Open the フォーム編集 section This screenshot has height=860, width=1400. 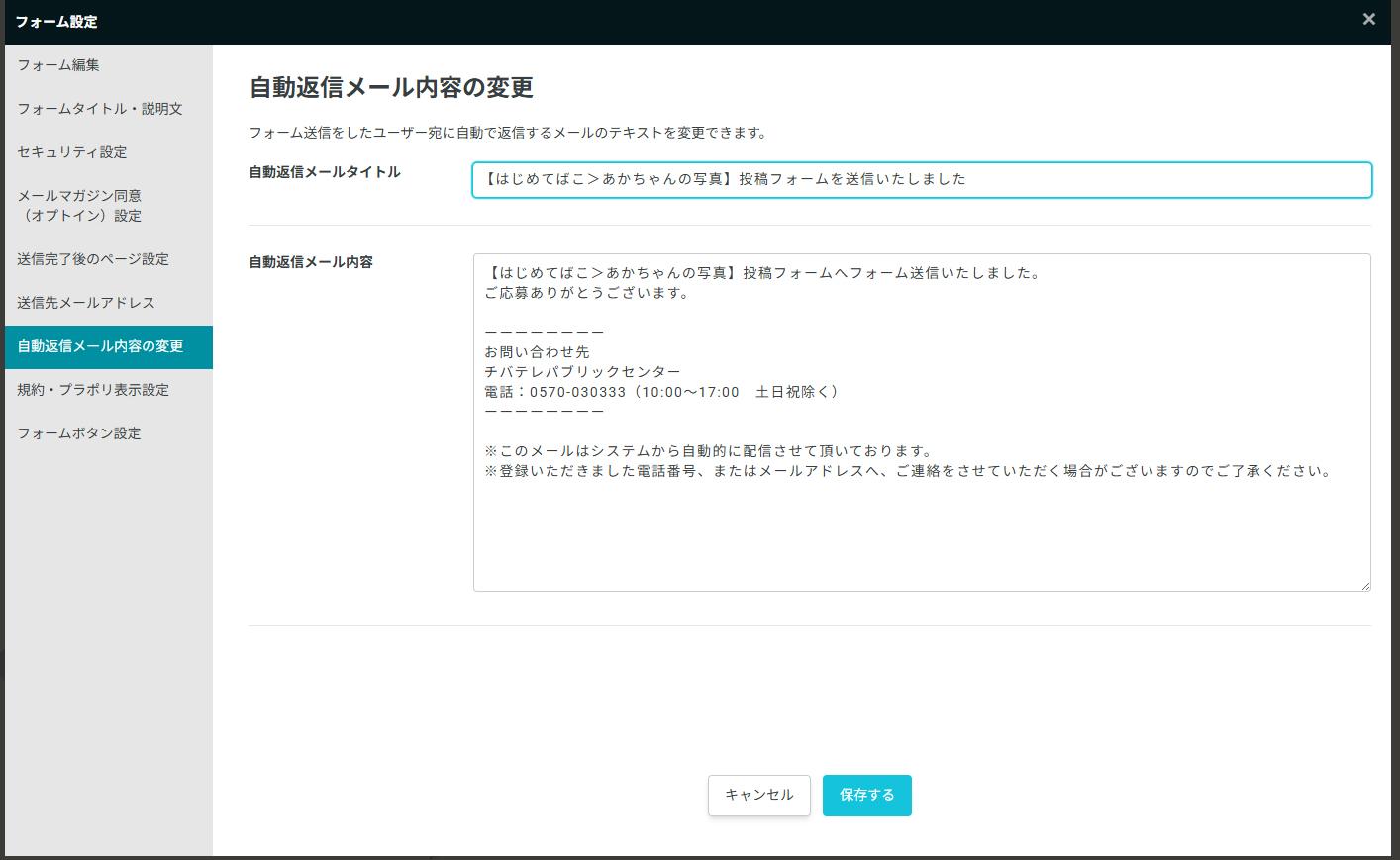58,65
